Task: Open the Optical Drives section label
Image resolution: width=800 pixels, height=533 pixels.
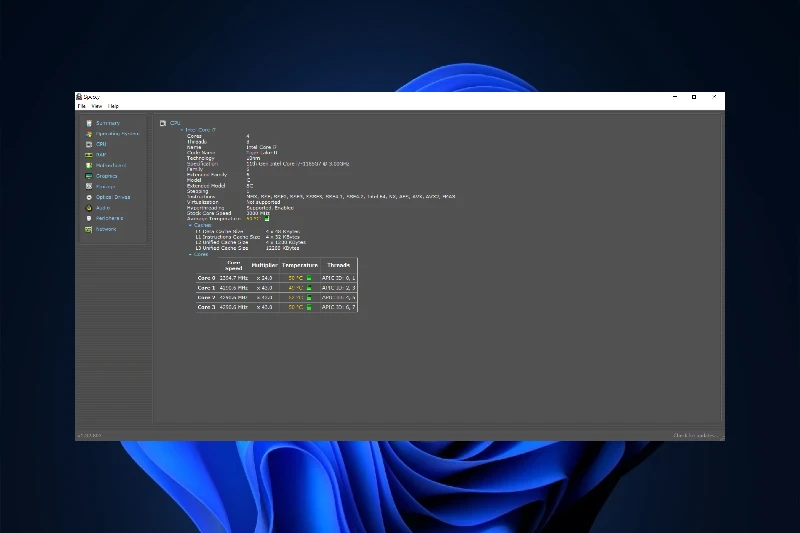Action: (x=113, y=197)
